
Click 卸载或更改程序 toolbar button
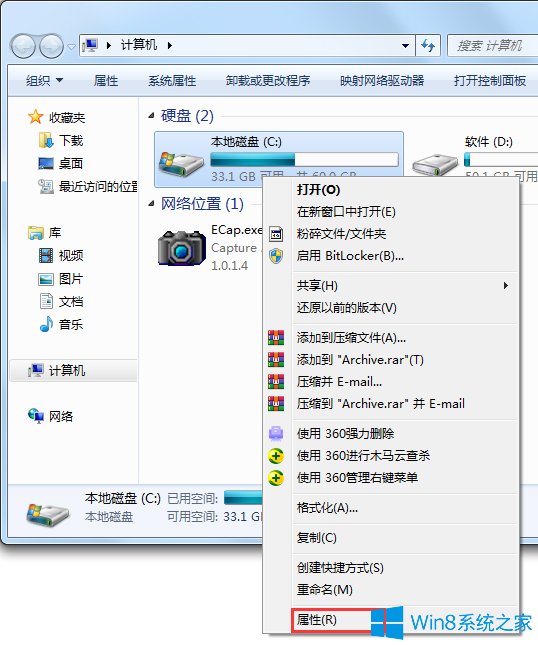click(268, 80)
